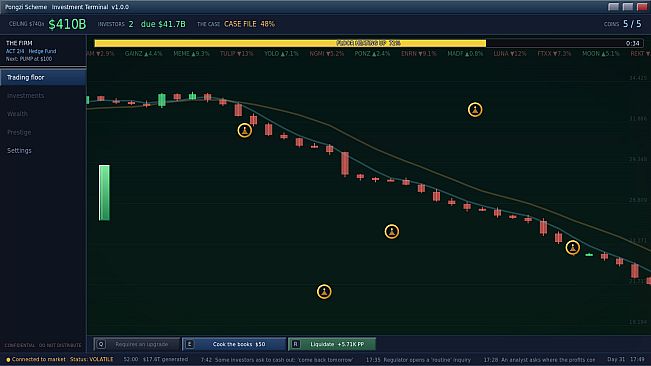Select the MADF ticker entry
The width and height of the screenshot is (651, 366).
465,54
